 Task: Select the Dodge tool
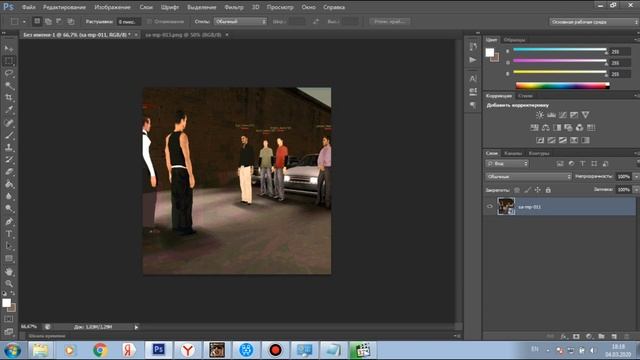click(9, 209)
